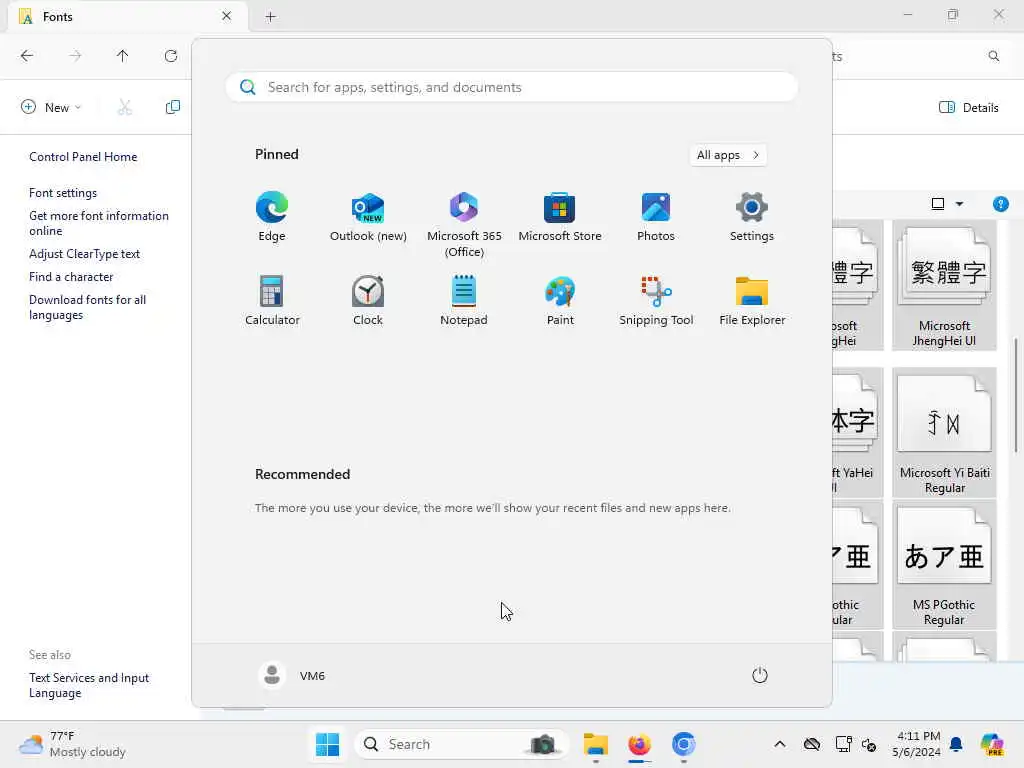Launch Snipping Tool from Start menu
This screenshot has height=768, width=1024.
point(656,301)
